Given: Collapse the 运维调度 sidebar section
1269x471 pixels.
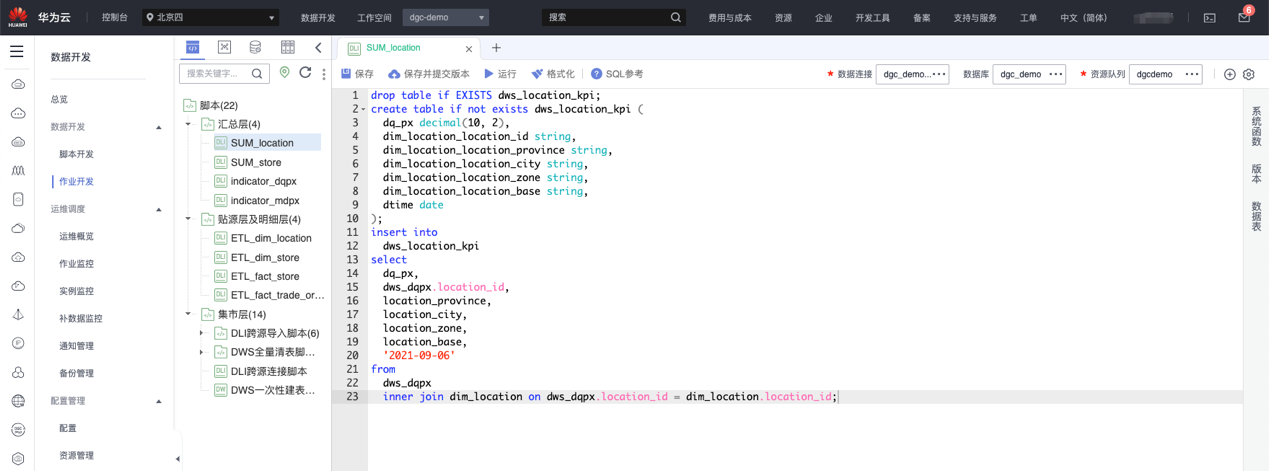Looking at the screenshot, I should click(x=159, y=209).
